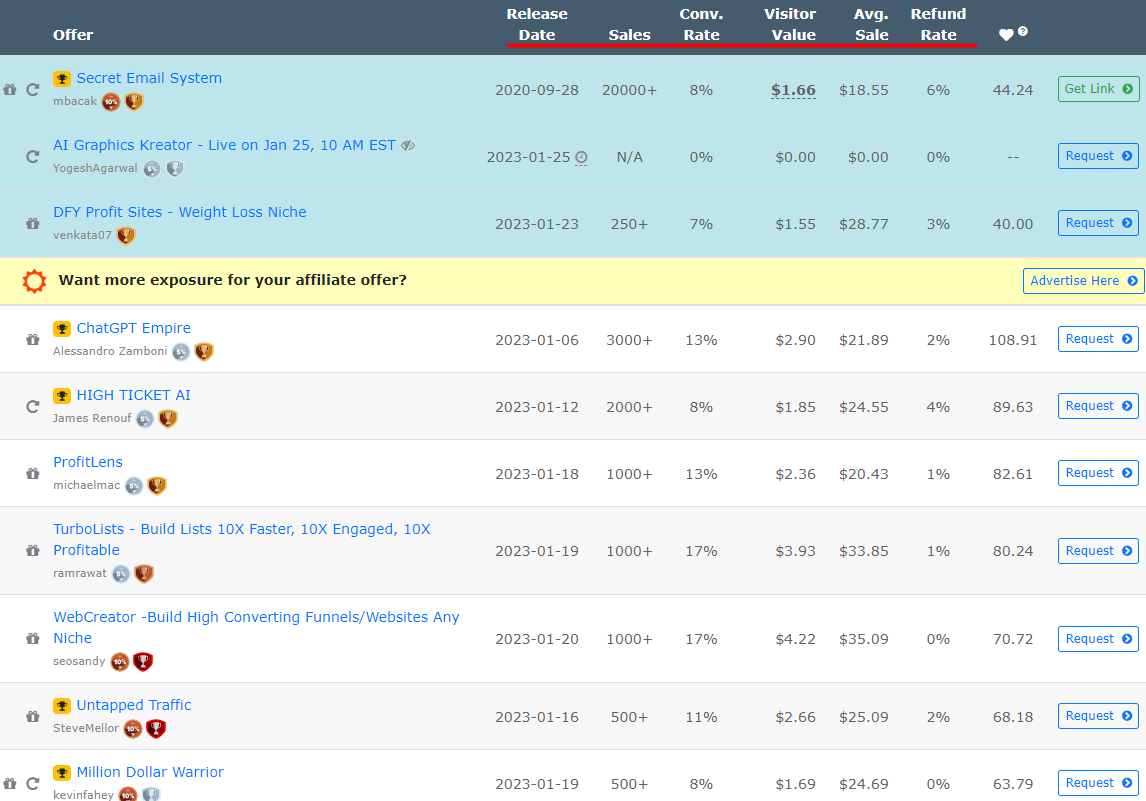Click trophy badge before Secret Email System title

(61, 78)
